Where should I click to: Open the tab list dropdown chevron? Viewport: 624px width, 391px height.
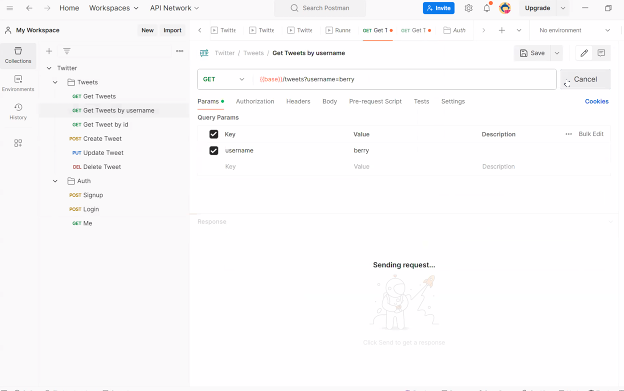click(x=519, y=30)
